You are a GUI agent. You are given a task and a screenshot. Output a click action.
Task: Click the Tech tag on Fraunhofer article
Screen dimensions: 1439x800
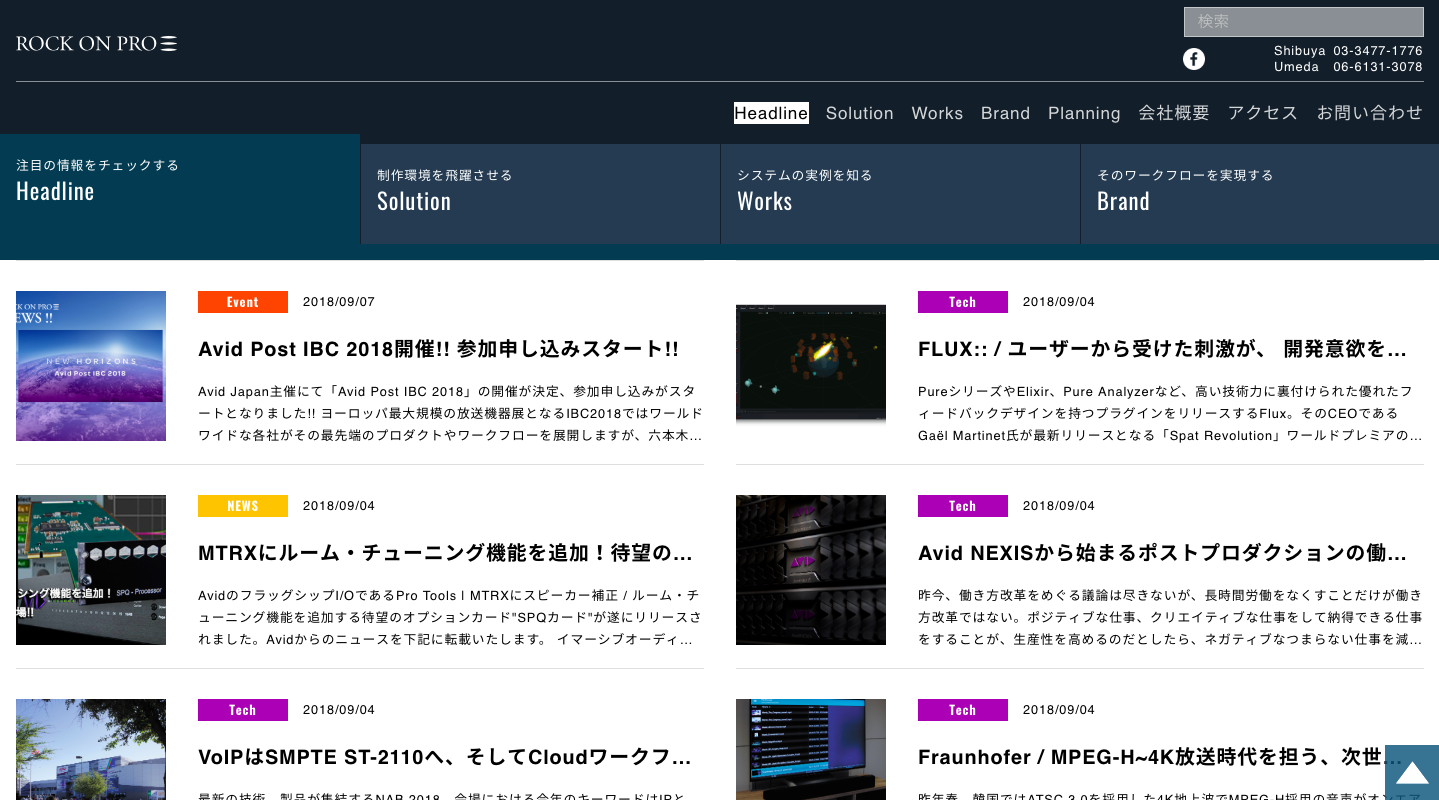tap(963, 710)
